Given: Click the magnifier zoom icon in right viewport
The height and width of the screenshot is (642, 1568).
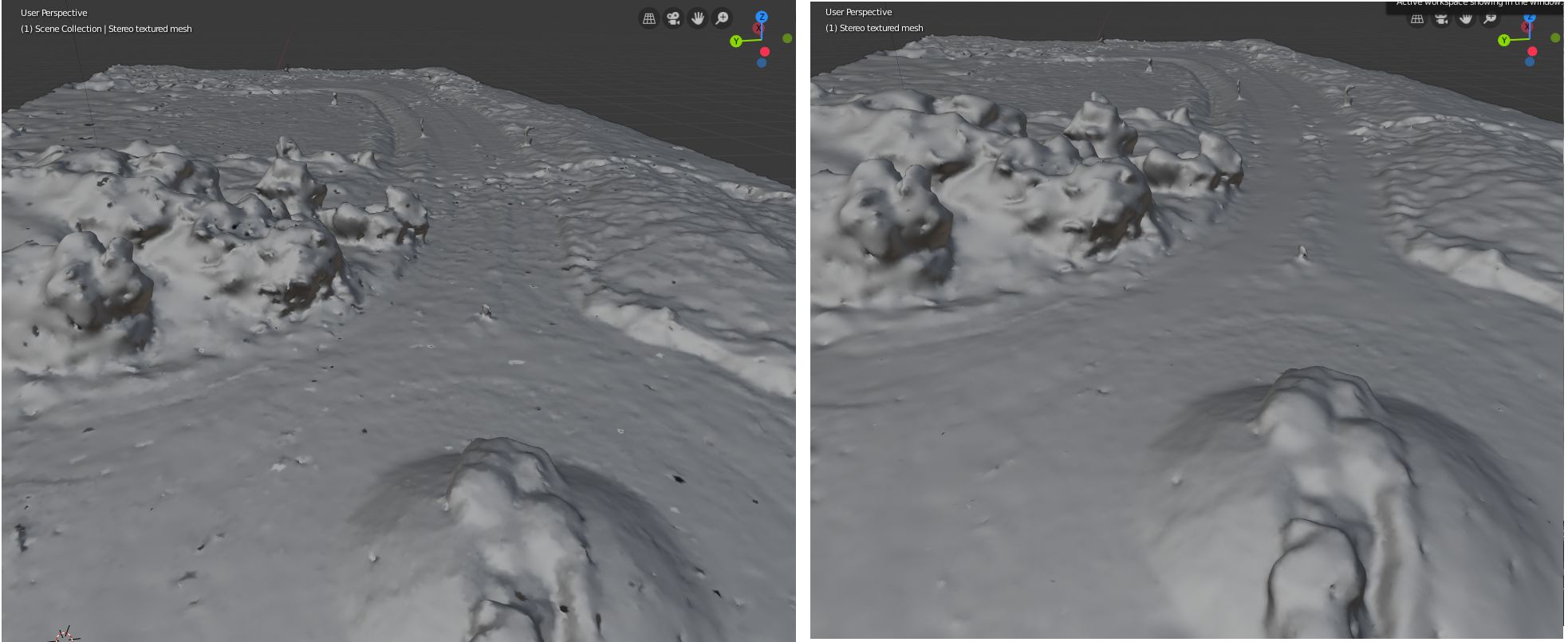Looking at the screenshot, I should point(1490,19).
